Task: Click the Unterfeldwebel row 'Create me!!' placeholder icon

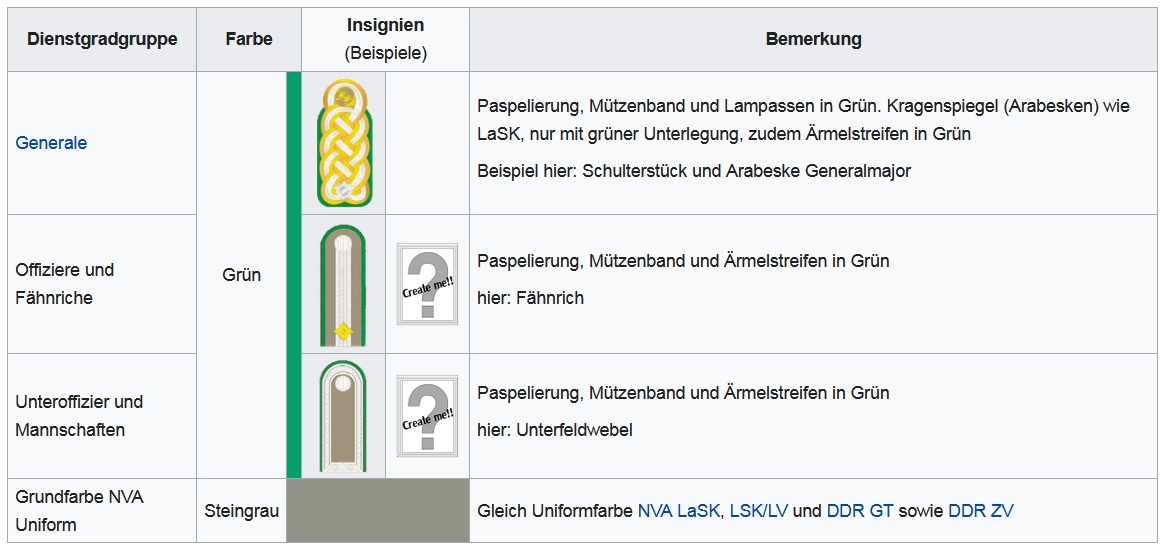Action: click(427, 416)
